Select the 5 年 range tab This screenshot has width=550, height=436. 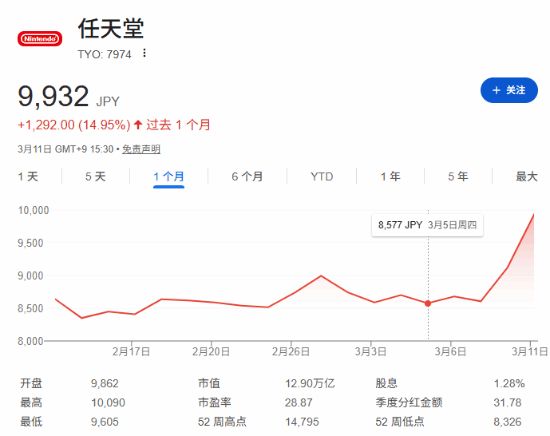458,176
